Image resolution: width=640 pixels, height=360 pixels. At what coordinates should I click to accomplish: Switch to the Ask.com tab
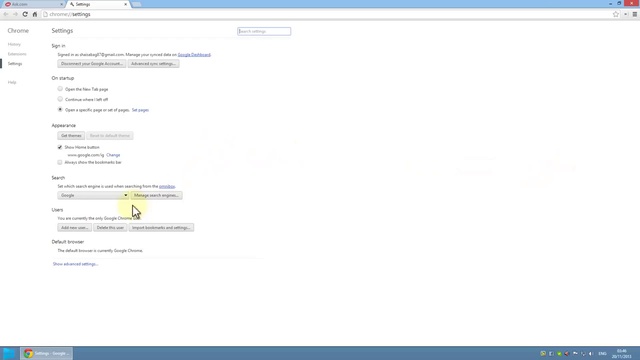33,4
